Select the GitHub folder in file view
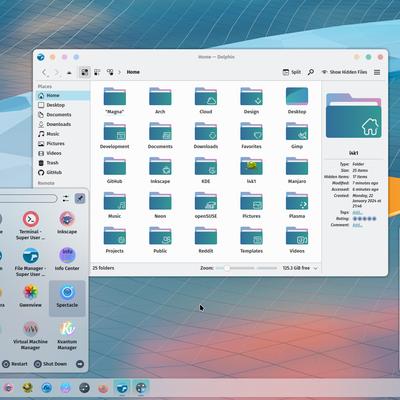The height and width of the screenshot is (400, 400). click(115, 170)
